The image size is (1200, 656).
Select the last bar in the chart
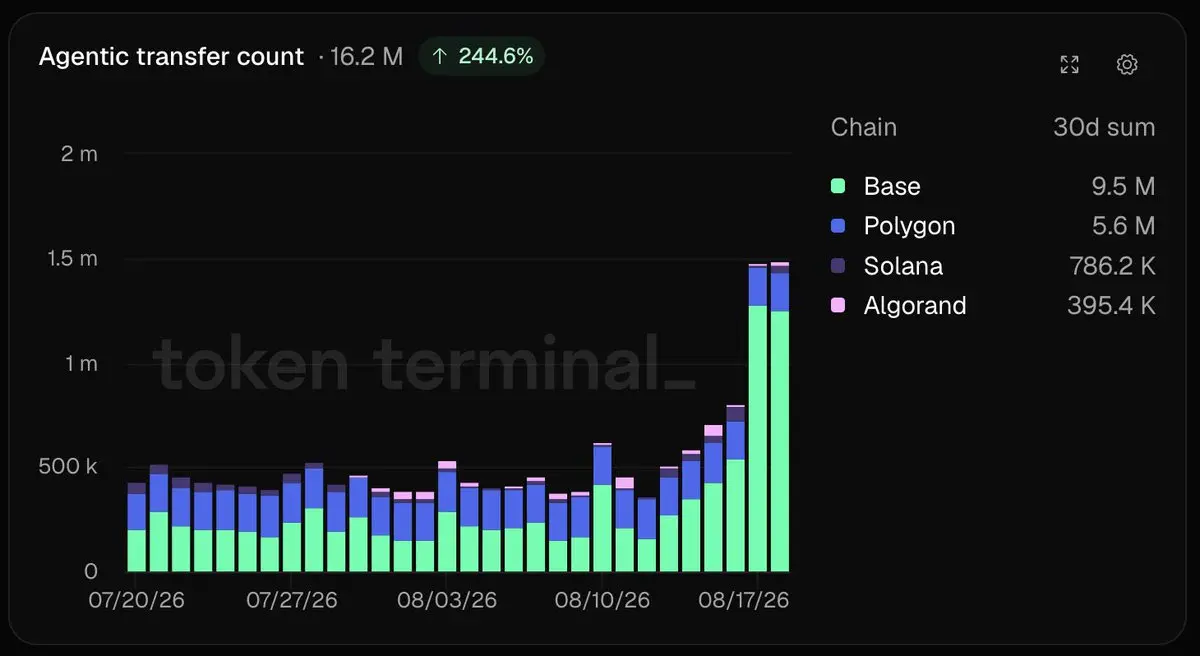point(780,417)
